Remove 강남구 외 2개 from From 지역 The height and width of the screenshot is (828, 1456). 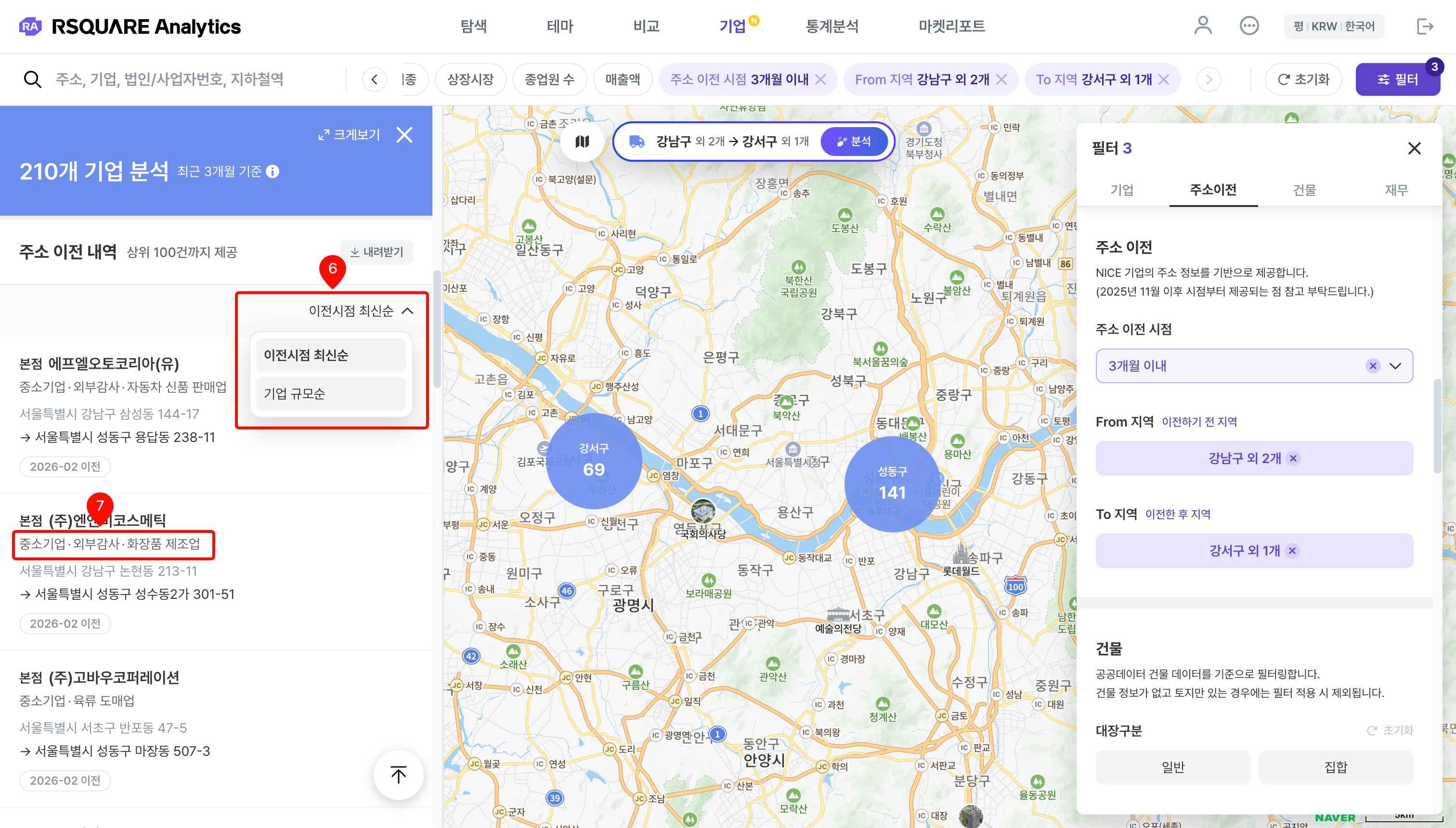(1294, 458)
